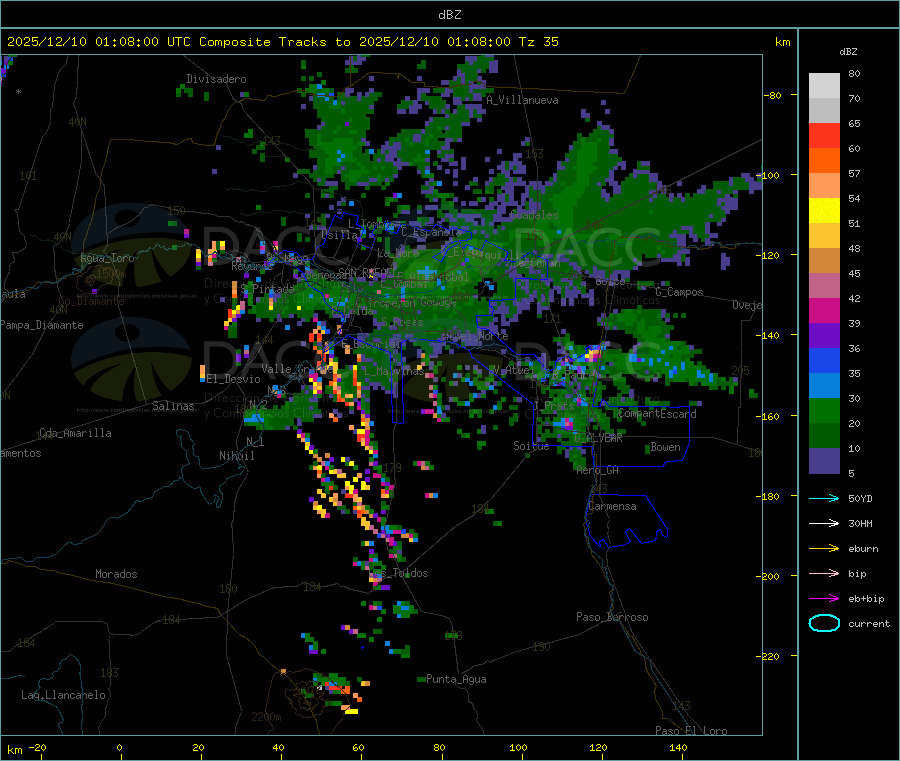The height and width of the screenshot is (761, 900).
Task: Click the Guadales map label
Action: pyautogui.click(x=534, y=215)
